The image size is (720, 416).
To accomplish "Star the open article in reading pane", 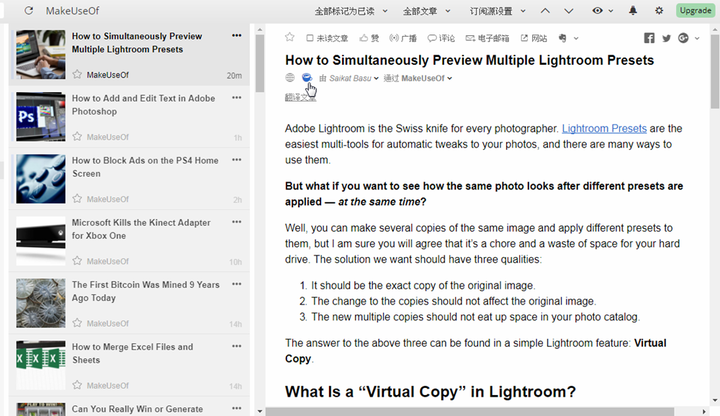I will tap(289, 37).
